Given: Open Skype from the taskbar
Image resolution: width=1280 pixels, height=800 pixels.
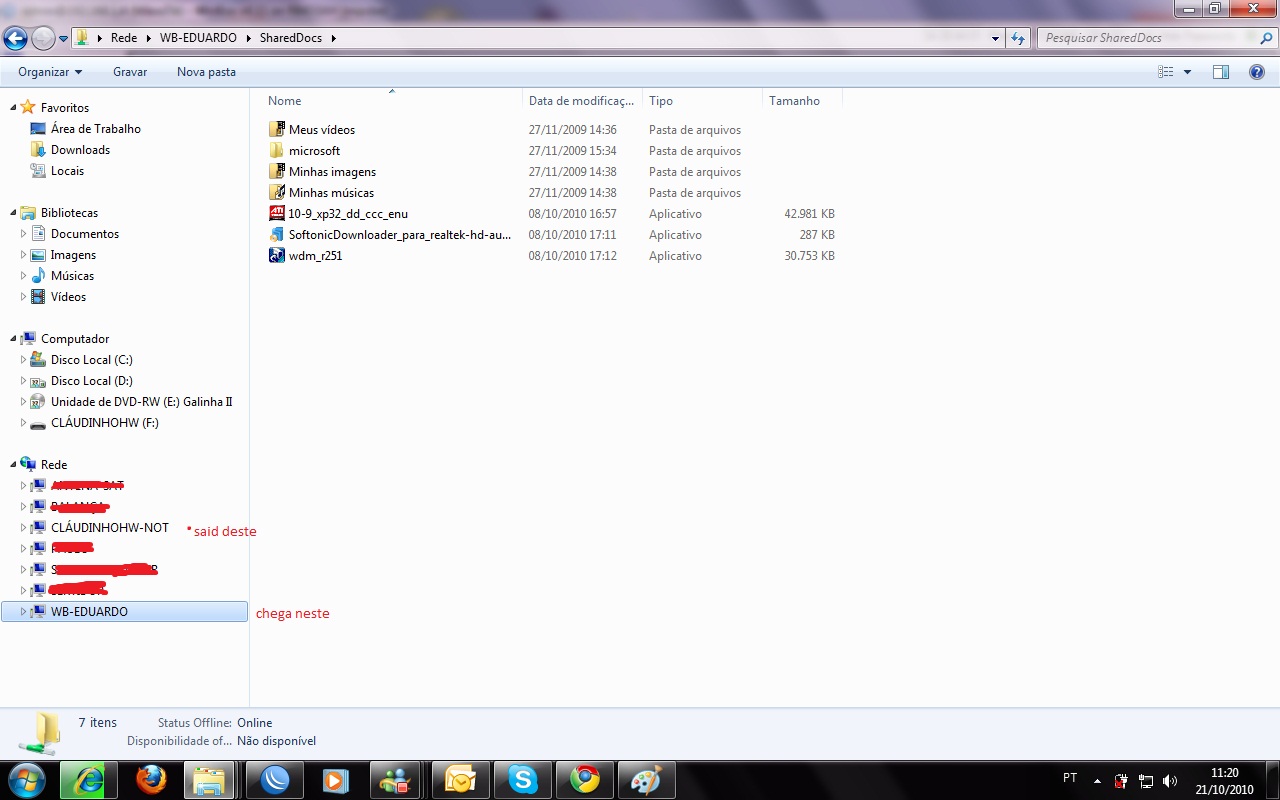Looking at the screenshot, I should coord(522,780).
